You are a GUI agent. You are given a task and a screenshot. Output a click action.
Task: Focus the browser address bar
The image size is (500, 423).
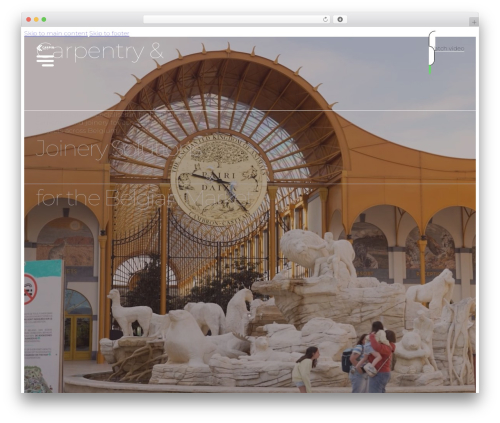(x=237, y=20)
